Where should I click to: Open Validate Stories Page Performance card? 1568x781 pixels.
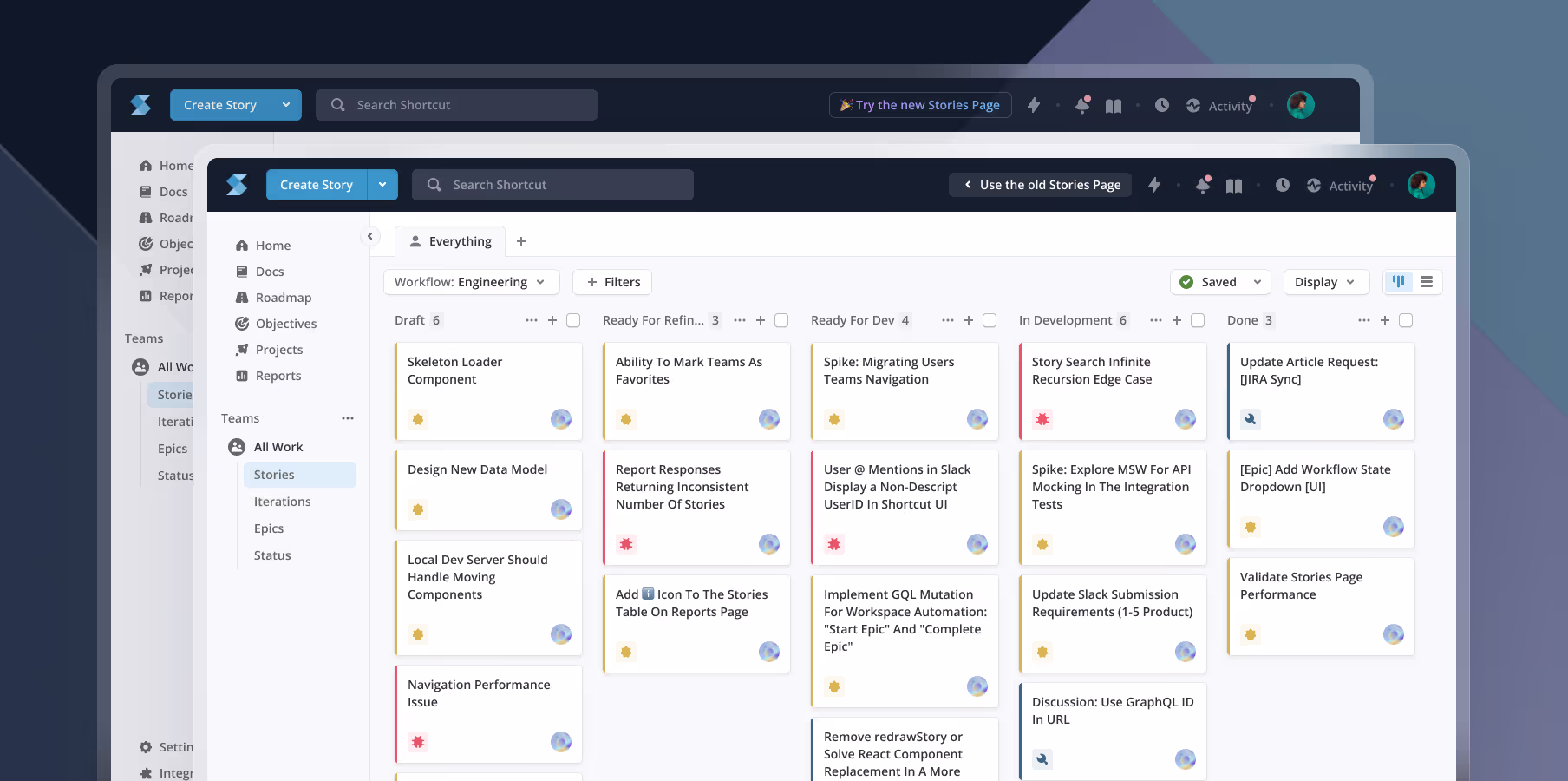pyautogui.click(x=1321, y=606)
